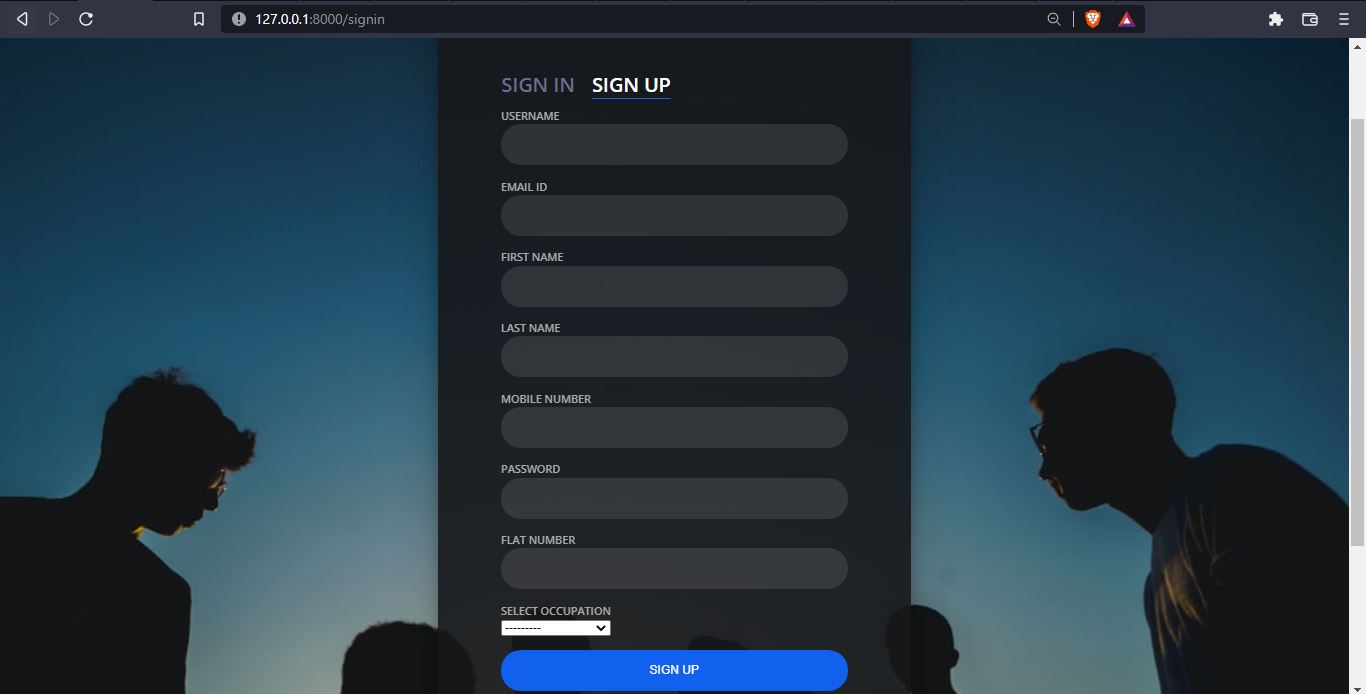Viewport: 1366px width, 694px height.
Task: Submit the form with the blue SIGN UP button
Action: (674, 670)
